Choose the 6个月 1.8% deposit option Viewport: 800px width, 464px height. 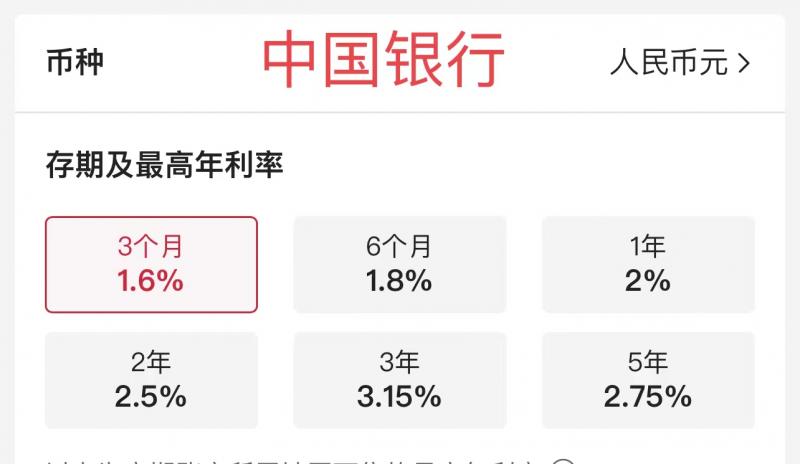(x=399, y=264)
